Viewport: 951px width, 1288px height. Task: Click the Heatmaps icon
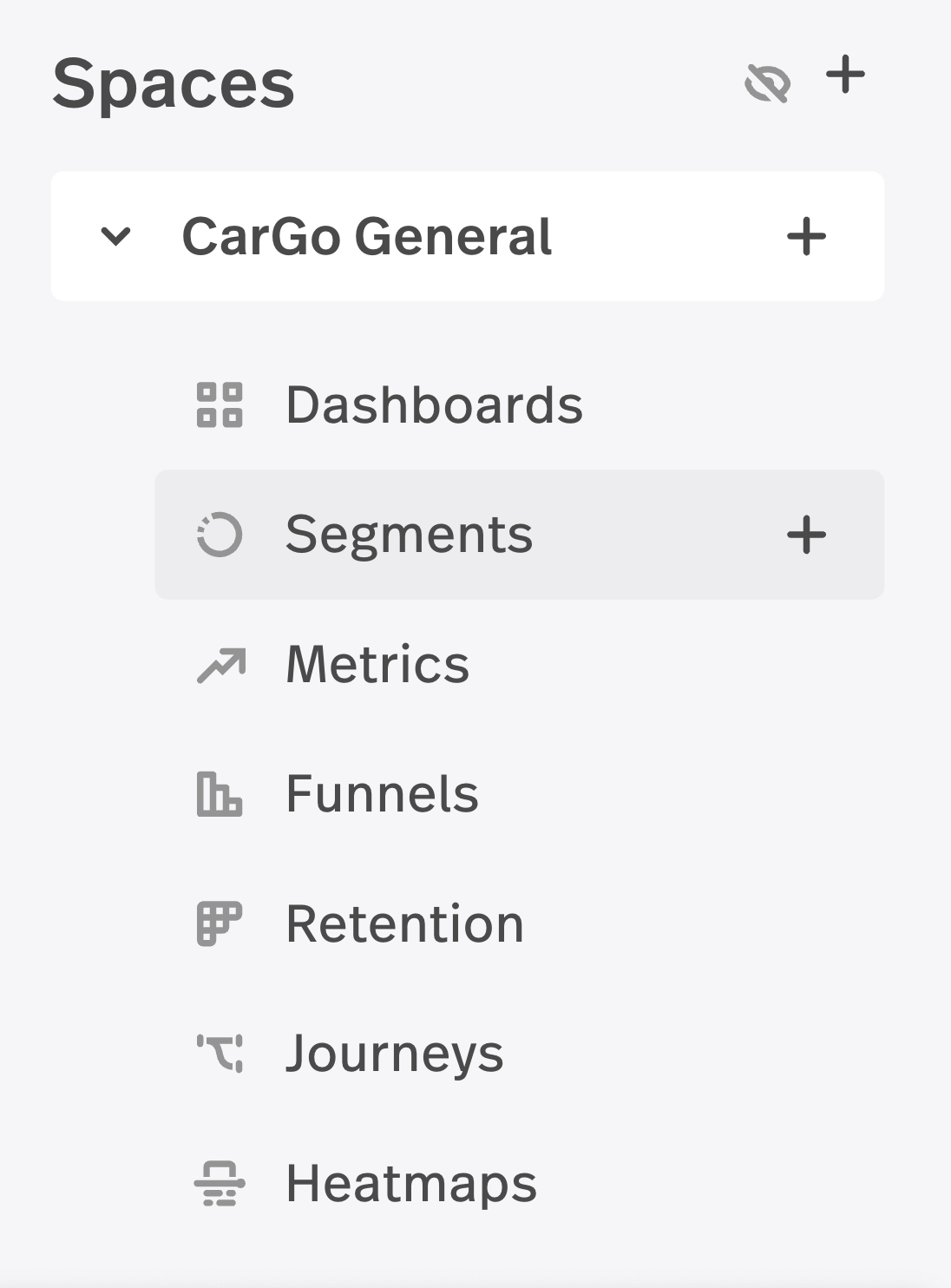[x=220, y=1184]
